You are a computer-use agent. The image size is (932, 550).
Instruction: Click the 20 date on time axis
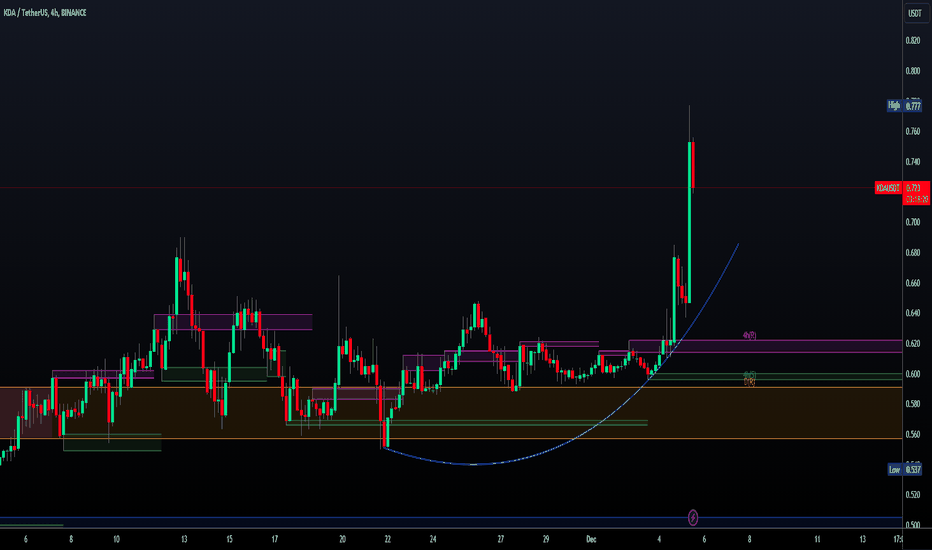click(342, 539)
